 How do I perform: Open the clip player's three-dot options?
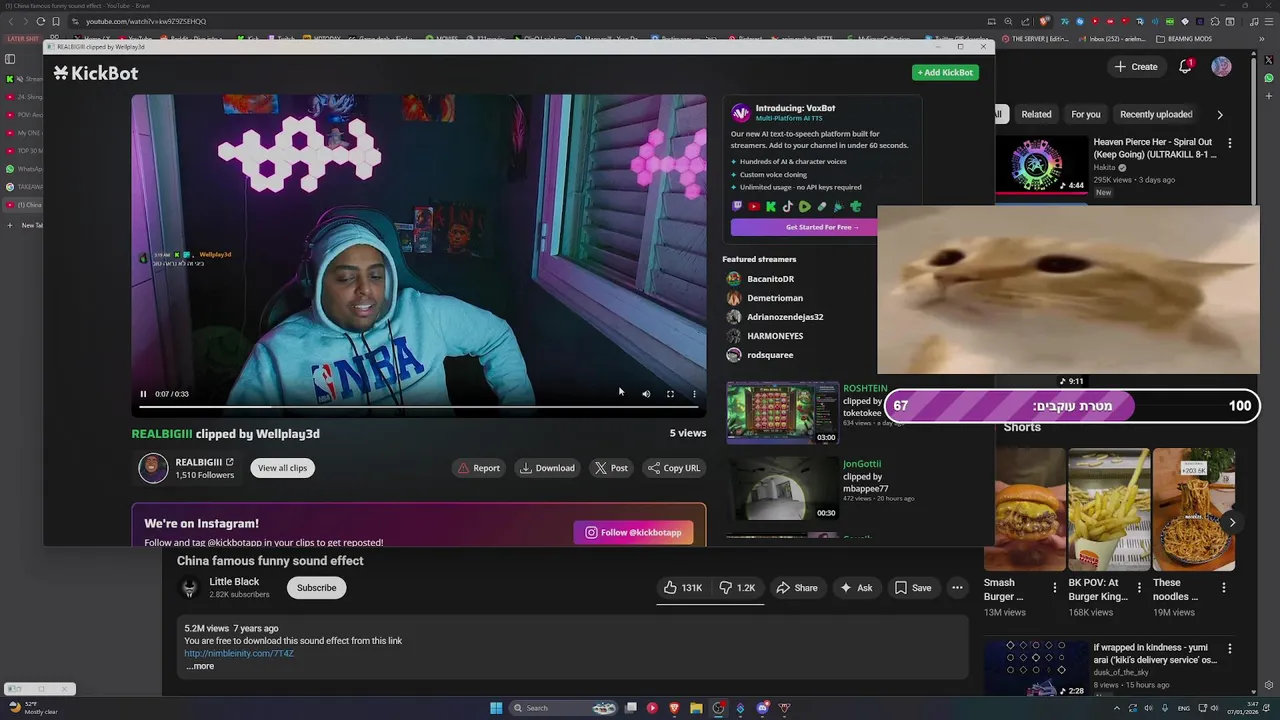(694, 394)
